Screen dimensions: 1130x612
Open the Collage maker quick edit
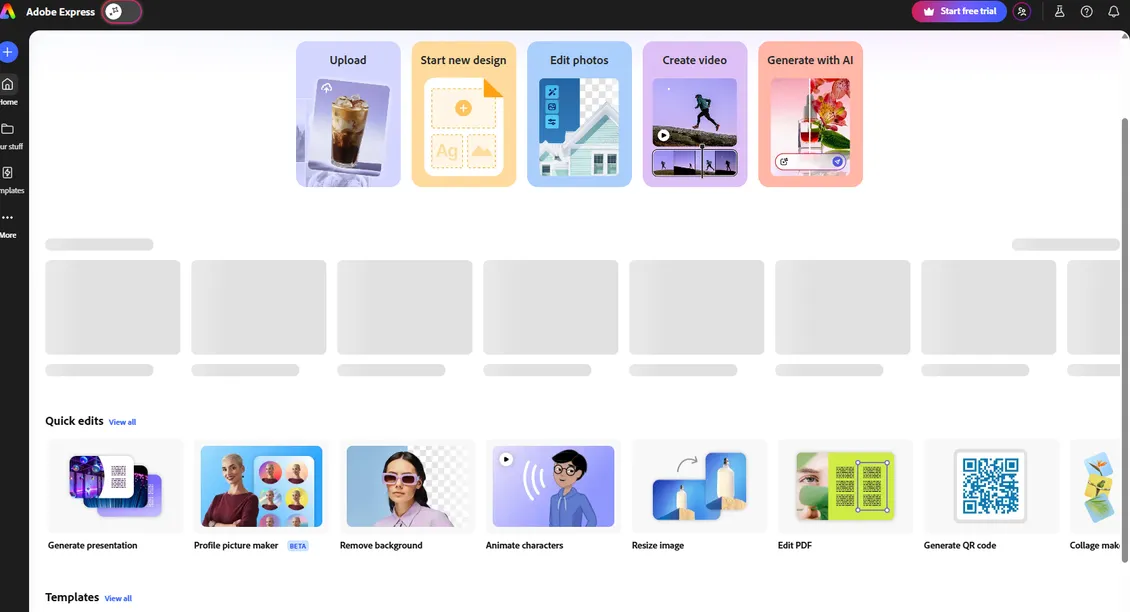tap(1094, 496)
